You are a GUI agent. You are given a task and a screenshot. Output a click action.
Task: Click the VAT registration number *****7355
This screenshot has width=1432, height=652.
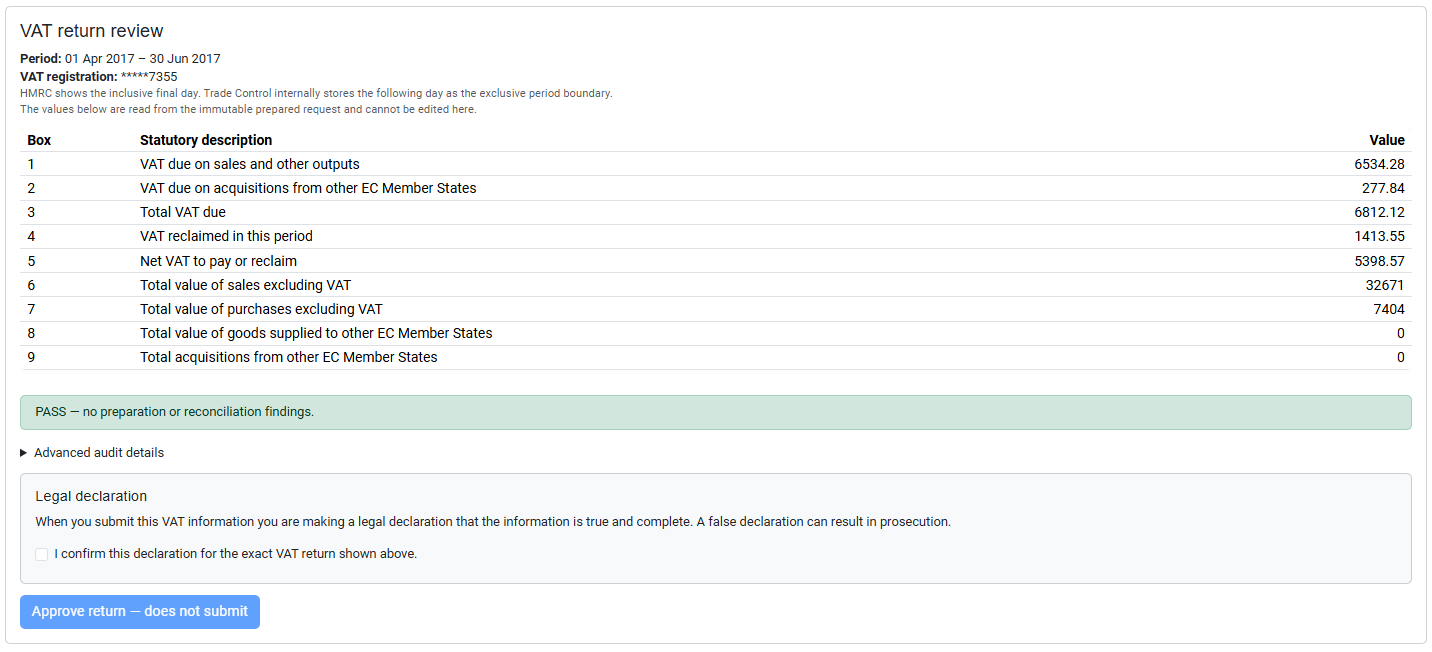(149, 76)
